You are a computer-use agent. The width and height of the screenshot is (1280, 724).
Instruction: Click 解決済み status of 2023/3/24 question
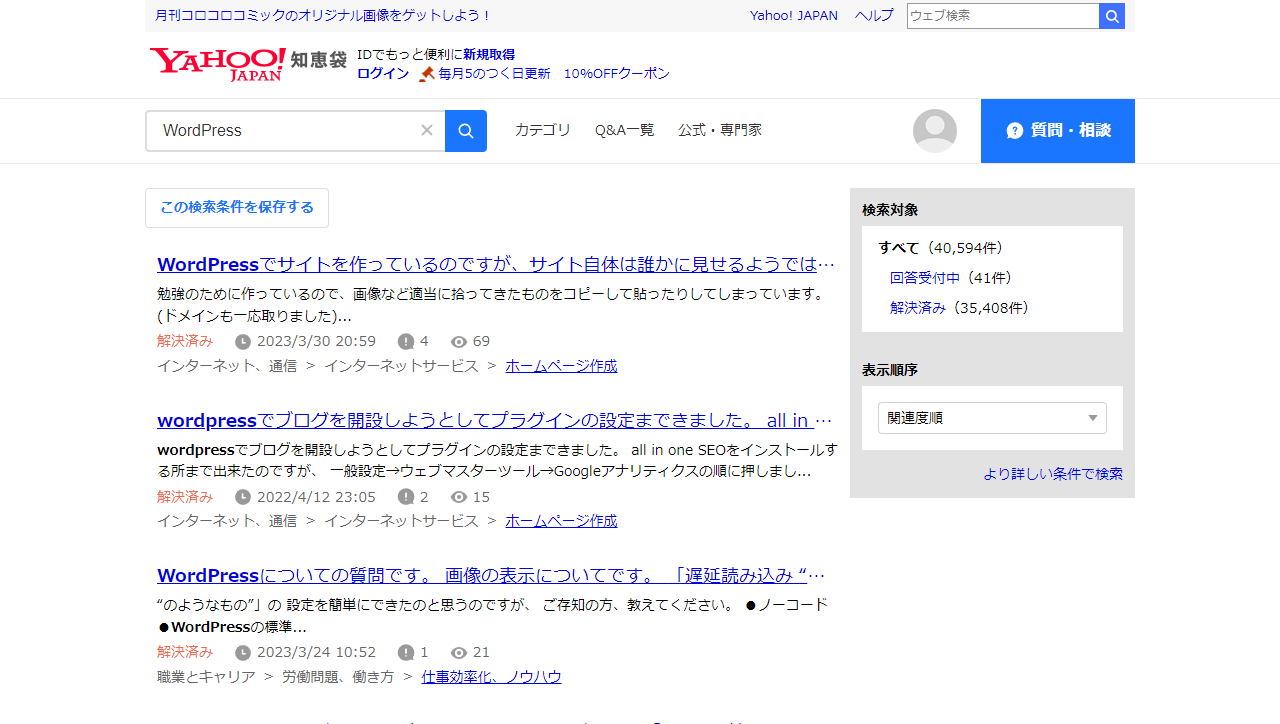coord(185,652)
